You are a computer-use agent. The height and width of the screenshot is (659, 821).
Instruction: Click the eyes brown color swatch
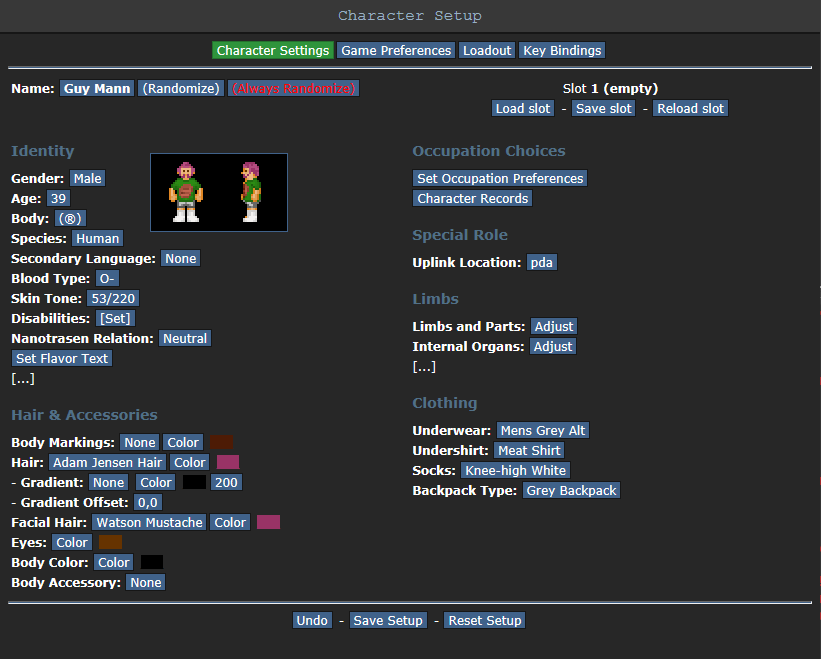coord(110,542)
